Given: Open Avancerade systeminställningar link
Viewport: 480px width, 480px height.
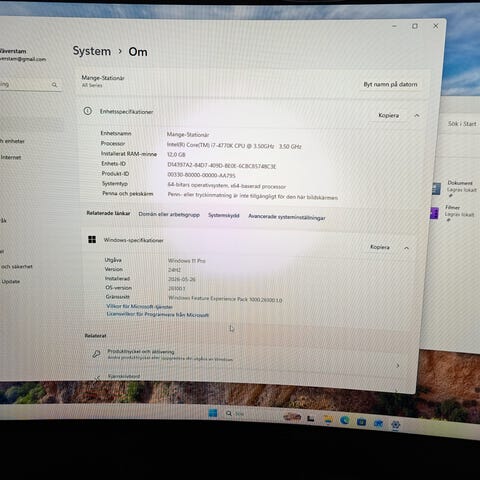Looking at the screenshot, I should 287,217.
